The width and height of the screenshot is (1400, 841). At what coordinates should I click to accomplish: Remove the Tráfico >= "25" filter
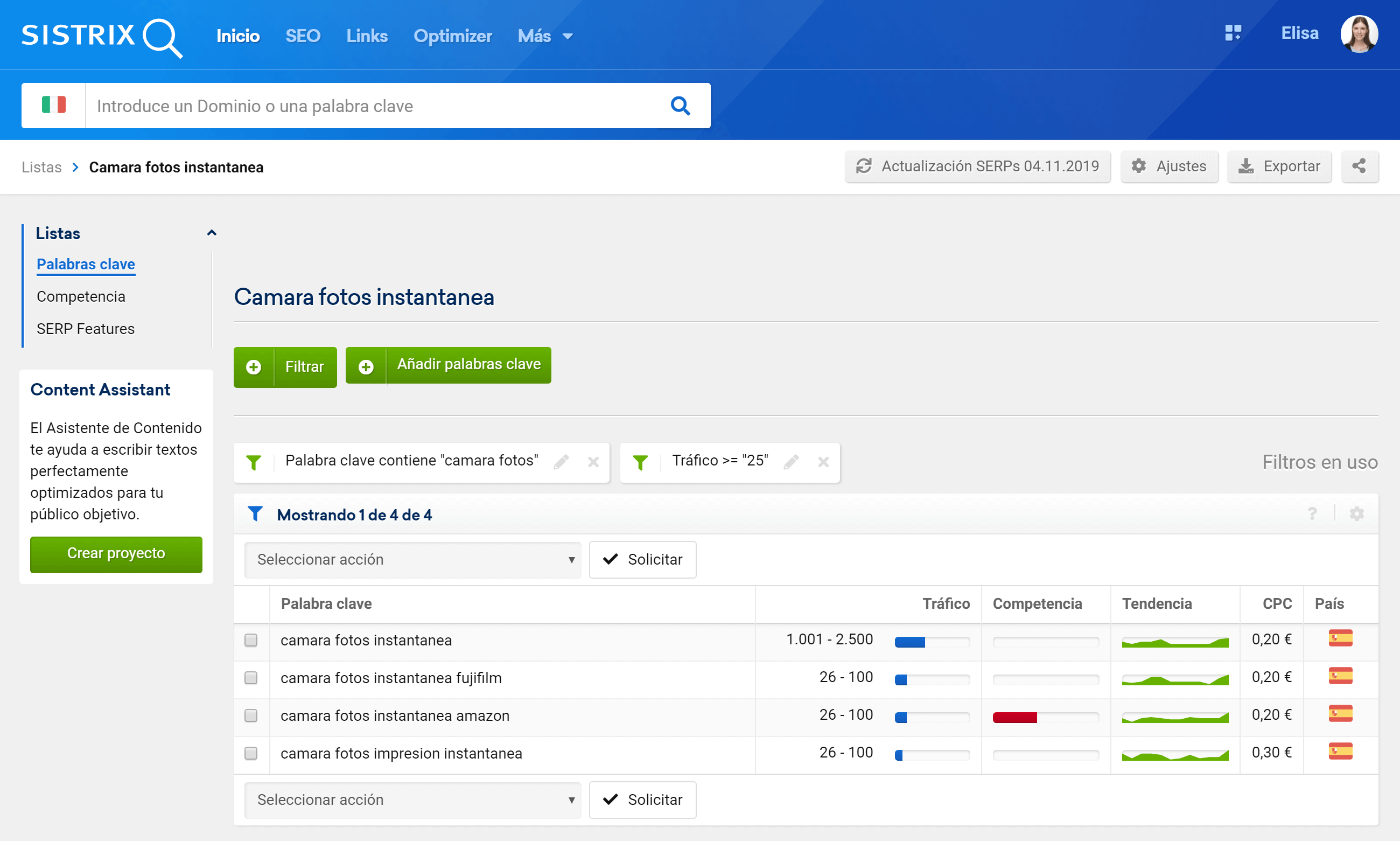coord(823,462)
